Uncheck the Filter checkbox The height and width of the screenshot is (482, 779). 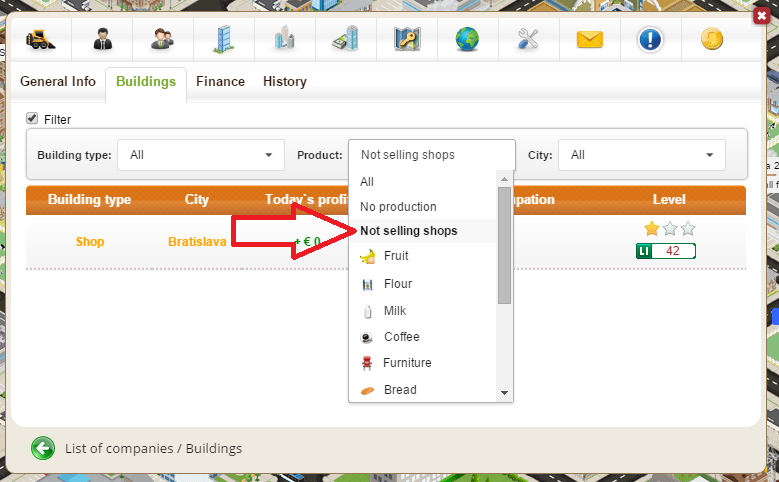pos(32,118)
